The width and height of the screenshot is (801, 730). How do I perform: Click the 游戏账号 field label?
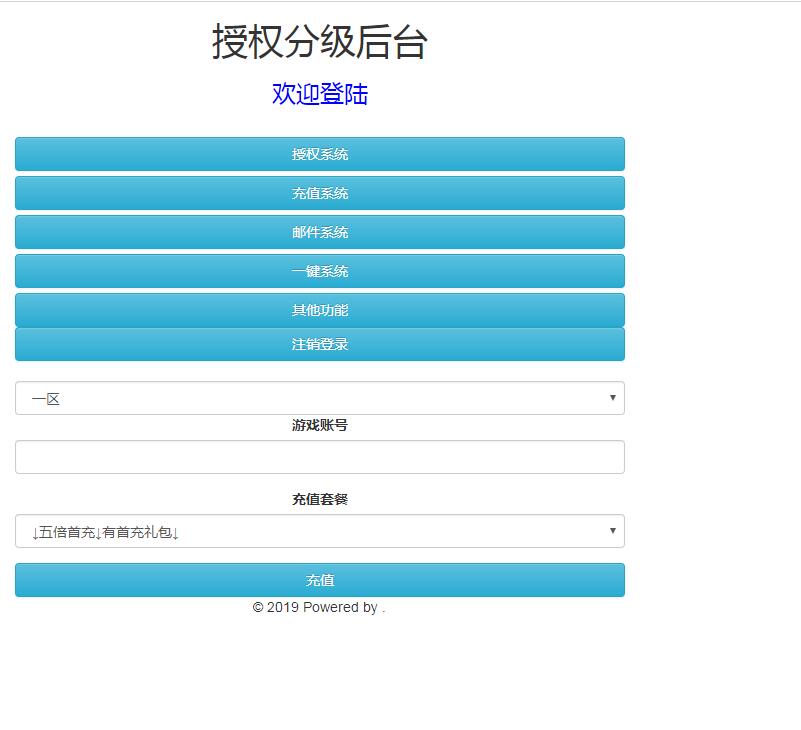coord(320,425)
